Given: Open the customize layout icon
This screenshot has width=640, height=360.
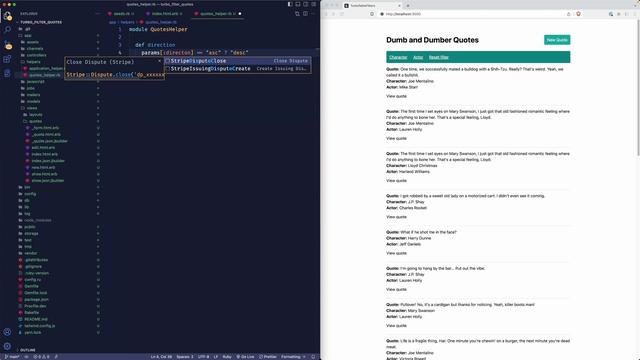Looking at the screenshot, I should coord(313,4).
